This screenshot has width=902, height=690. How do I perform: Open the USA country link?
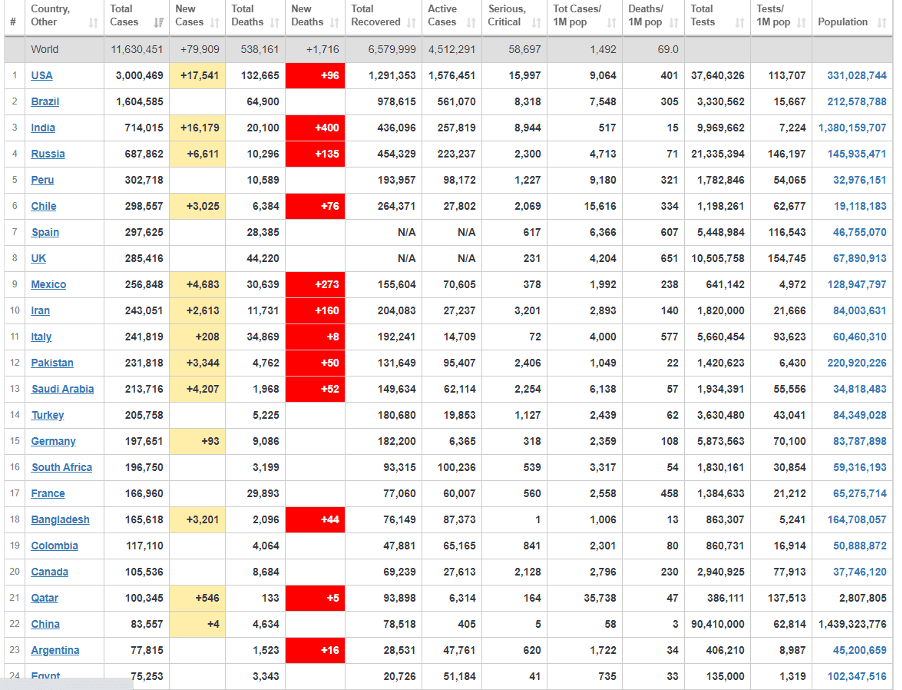click(41, 75)
